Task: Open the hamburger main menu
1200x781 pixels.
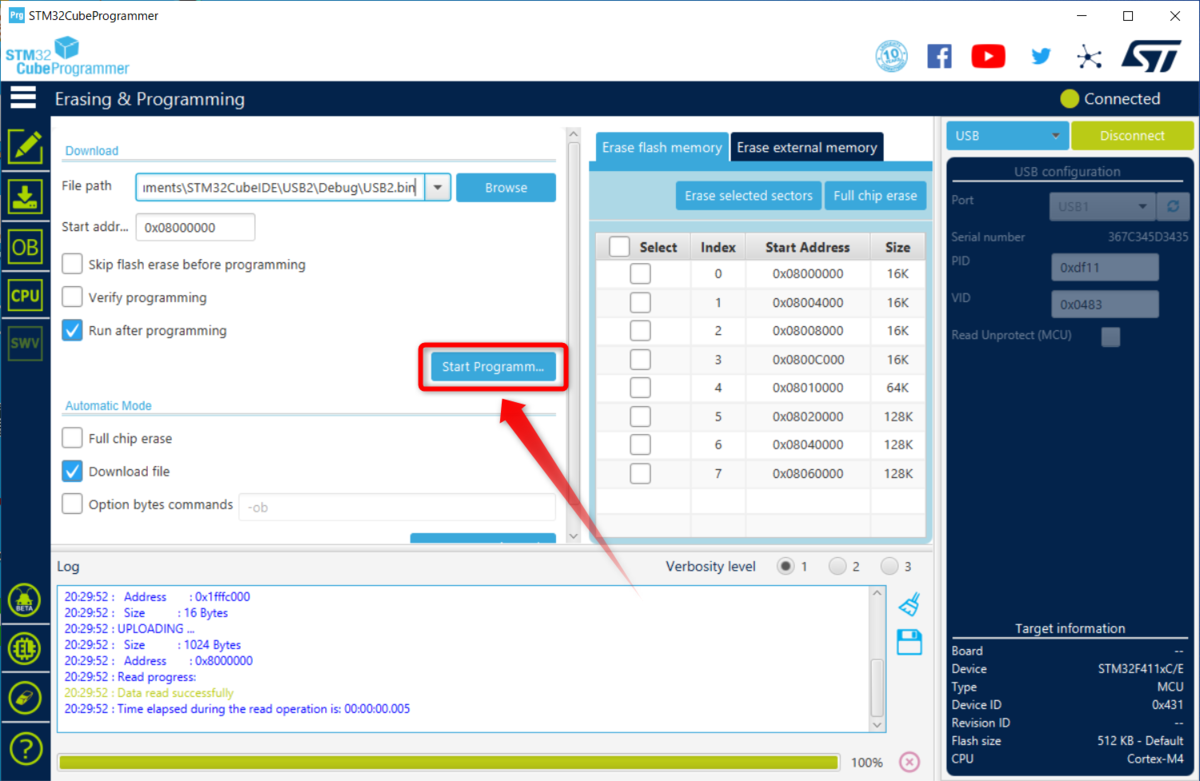Action: click(22, 98)
